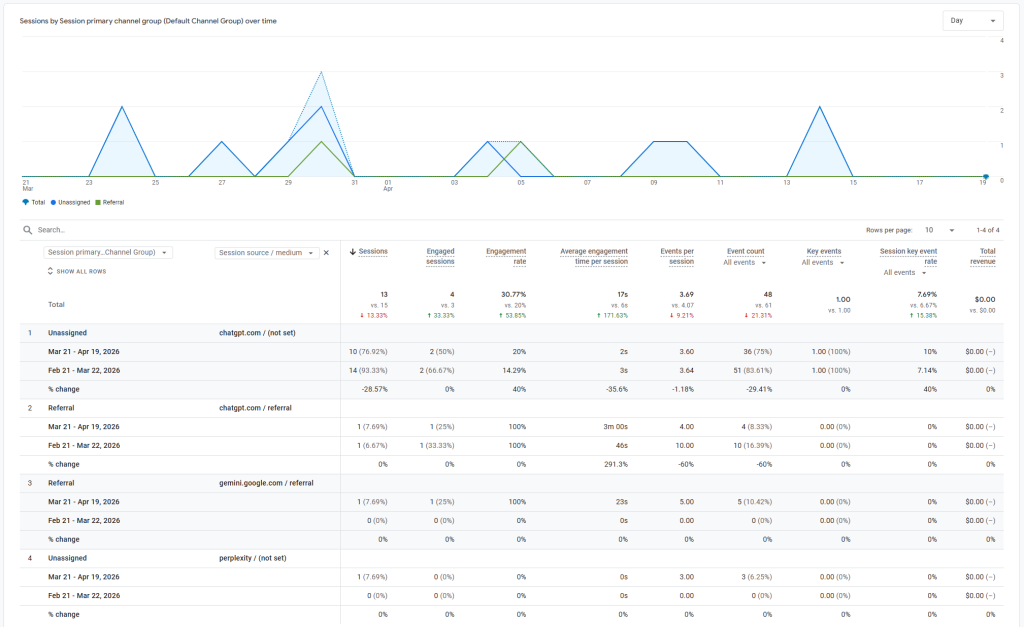The width and height of the screenshot is (1024, 627).
Task: Click SHOW ALL ROWS
Action: [x=76, y=271]
